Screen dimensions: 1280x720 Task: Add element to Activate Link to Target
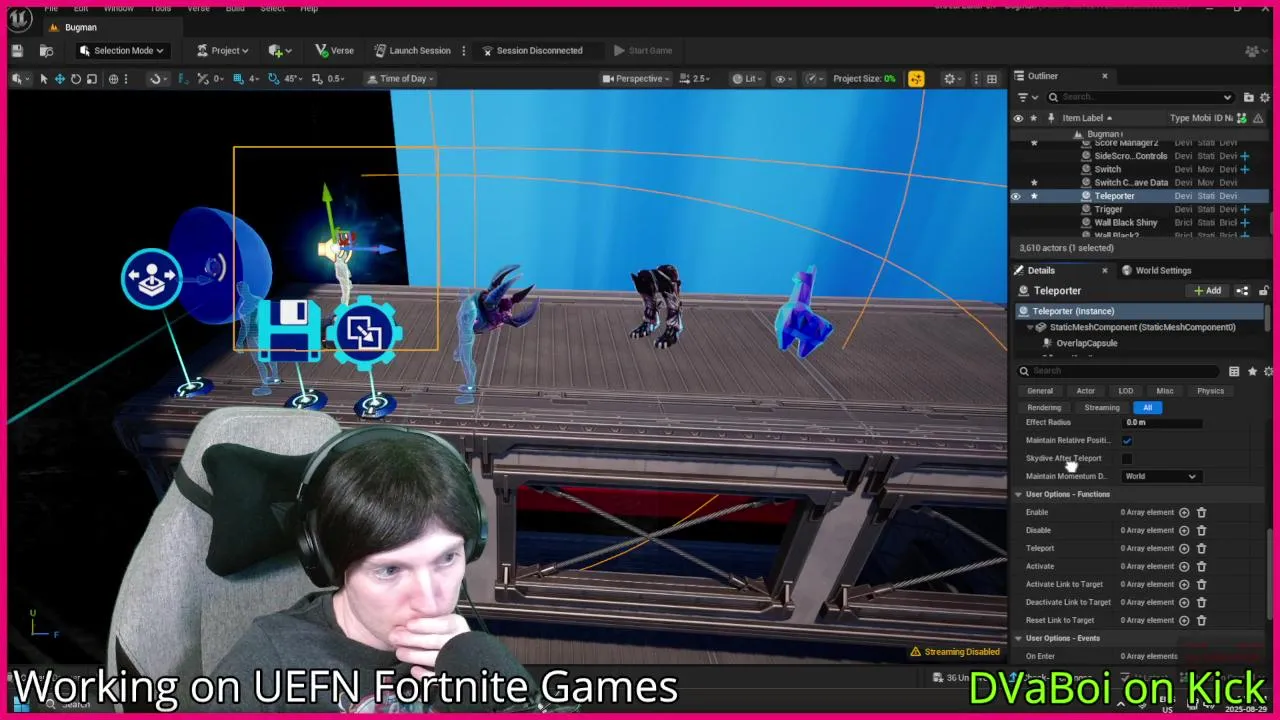(1184, 584)
